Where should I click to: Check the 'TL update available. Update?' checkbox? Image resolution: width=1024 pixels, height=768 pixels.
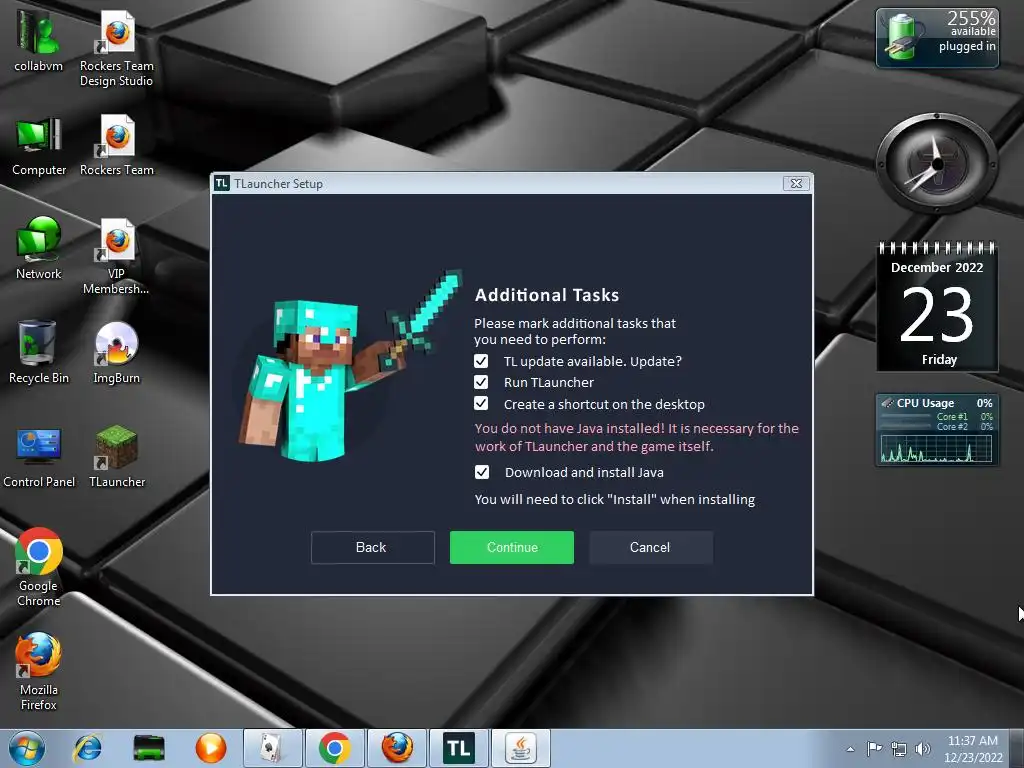481,361
